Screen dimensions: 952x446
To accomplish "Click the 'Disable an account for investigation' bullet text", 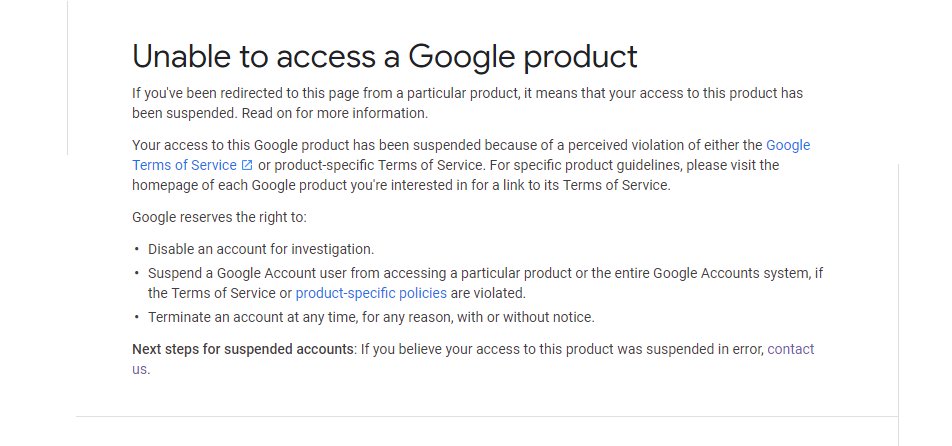I will [261, 249].
